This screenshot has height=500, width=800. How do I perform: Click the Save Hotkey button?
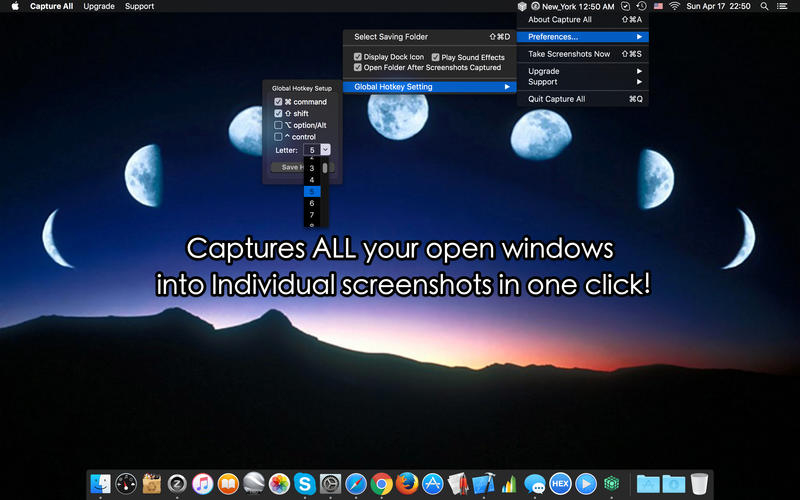click(x=287, y=167)
